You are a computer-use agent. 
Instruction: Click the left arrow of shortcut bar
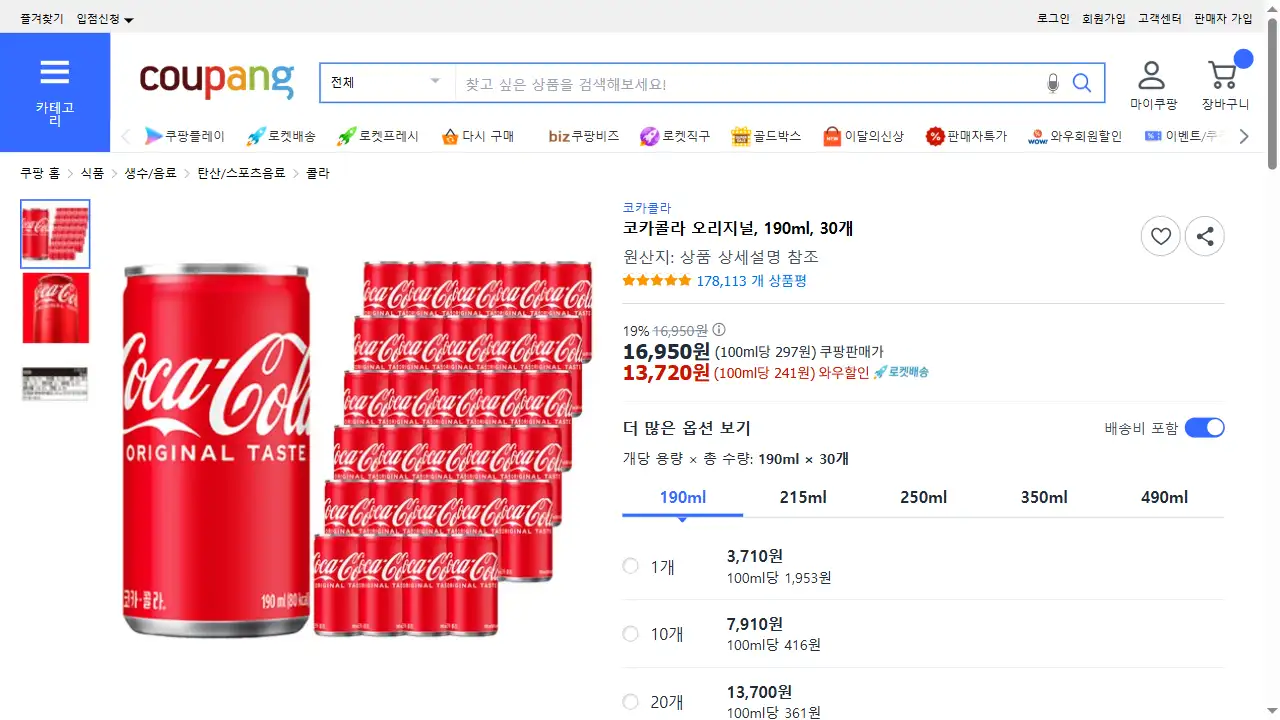(x=125, y=136)
